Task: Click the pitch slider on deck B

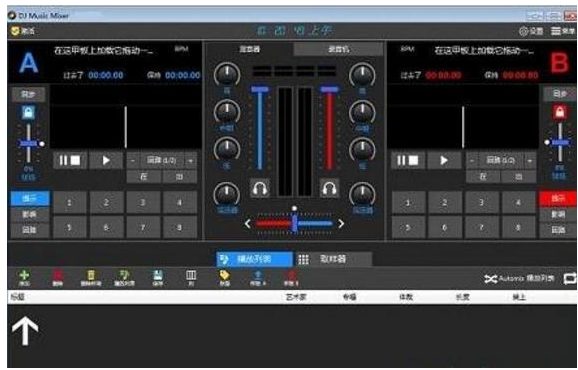Action: (x=560, y=142)
